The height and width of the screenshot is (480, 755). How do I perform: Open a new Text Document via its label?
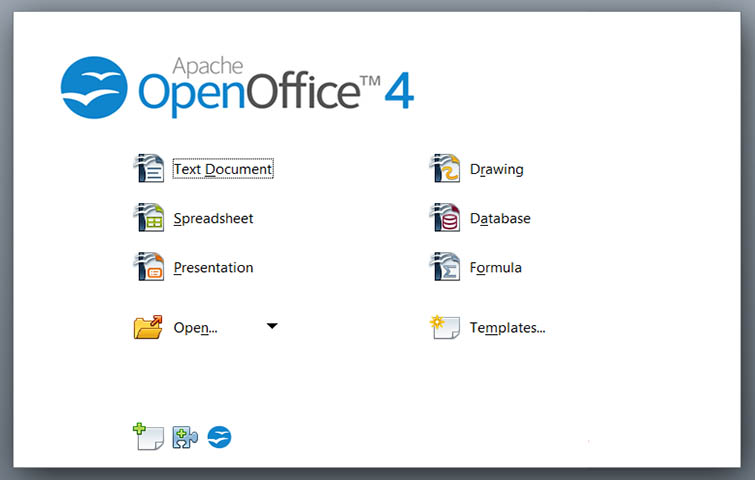pyautogui.click(x=223, y=169)
